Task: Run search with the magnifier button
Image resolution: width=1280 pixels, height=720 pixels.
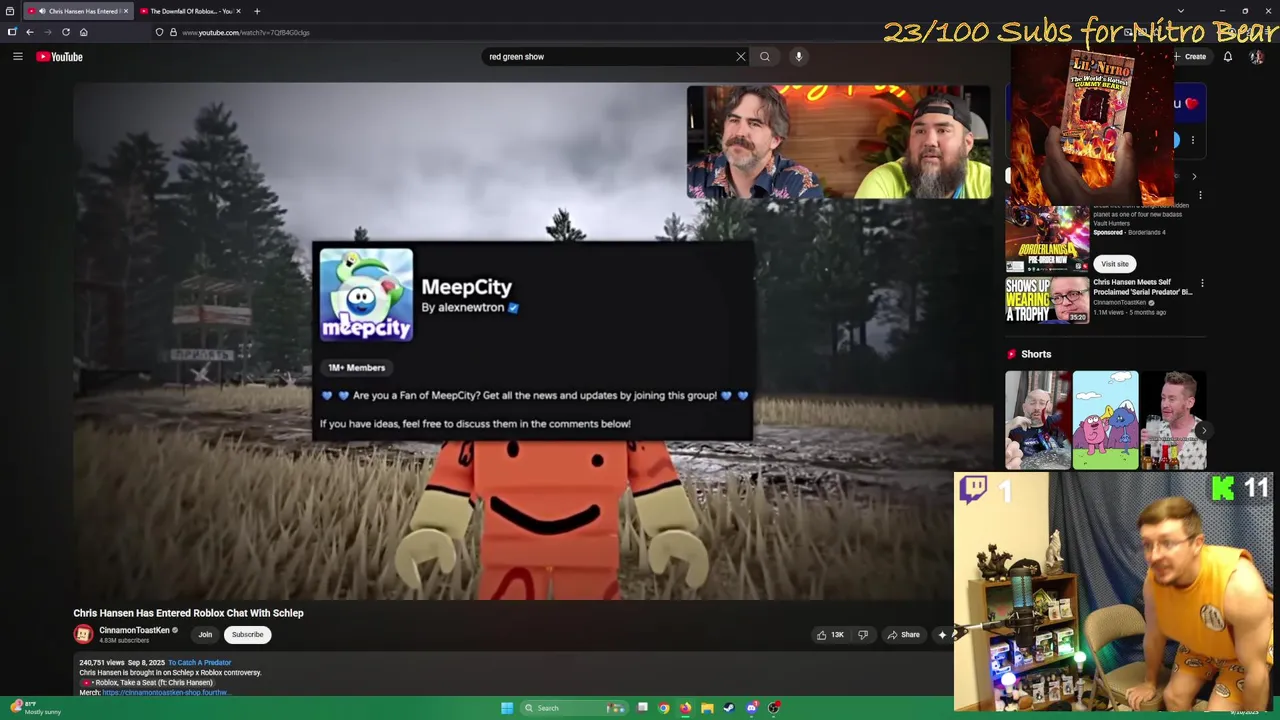Action: pos(765,57)
